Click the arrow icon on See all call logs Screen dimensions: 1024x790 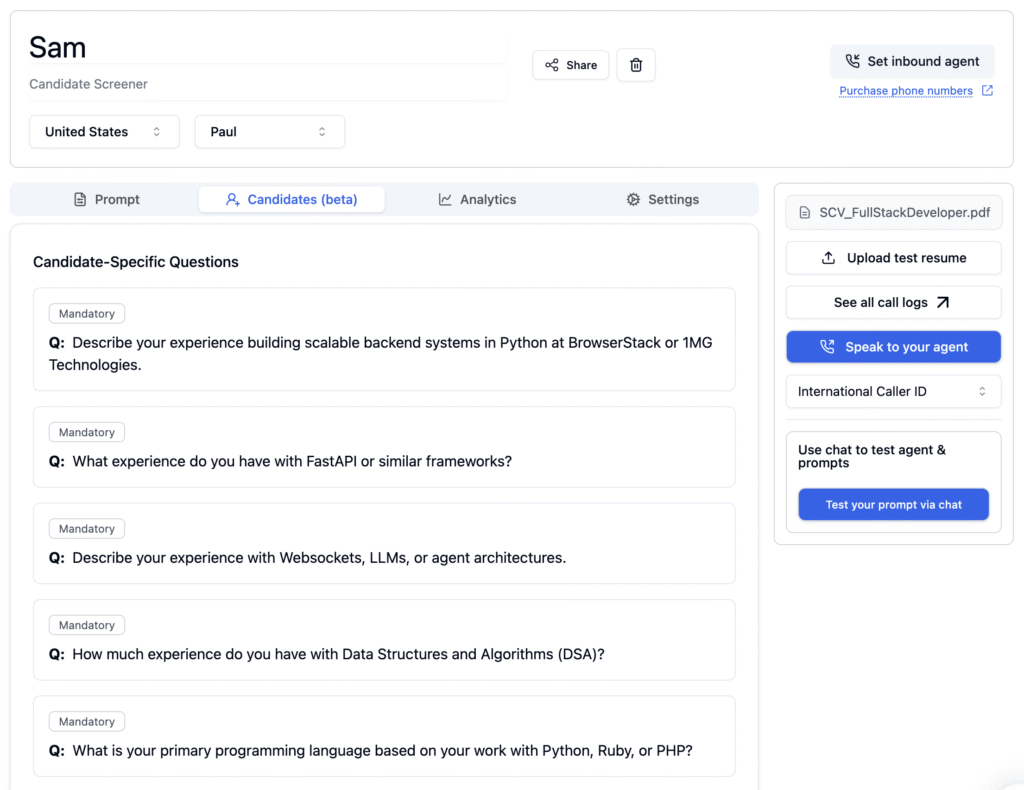[942, 302]
